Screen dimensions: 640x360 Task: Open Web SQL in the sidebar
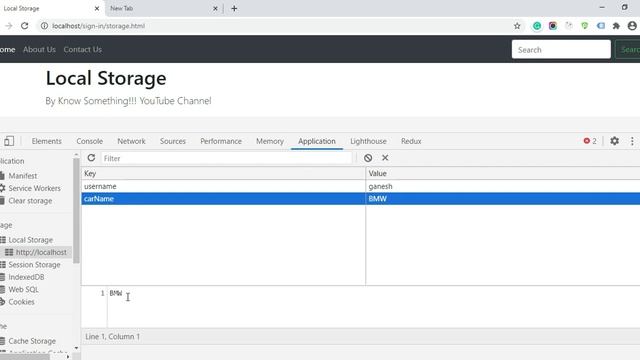[23, 289]
